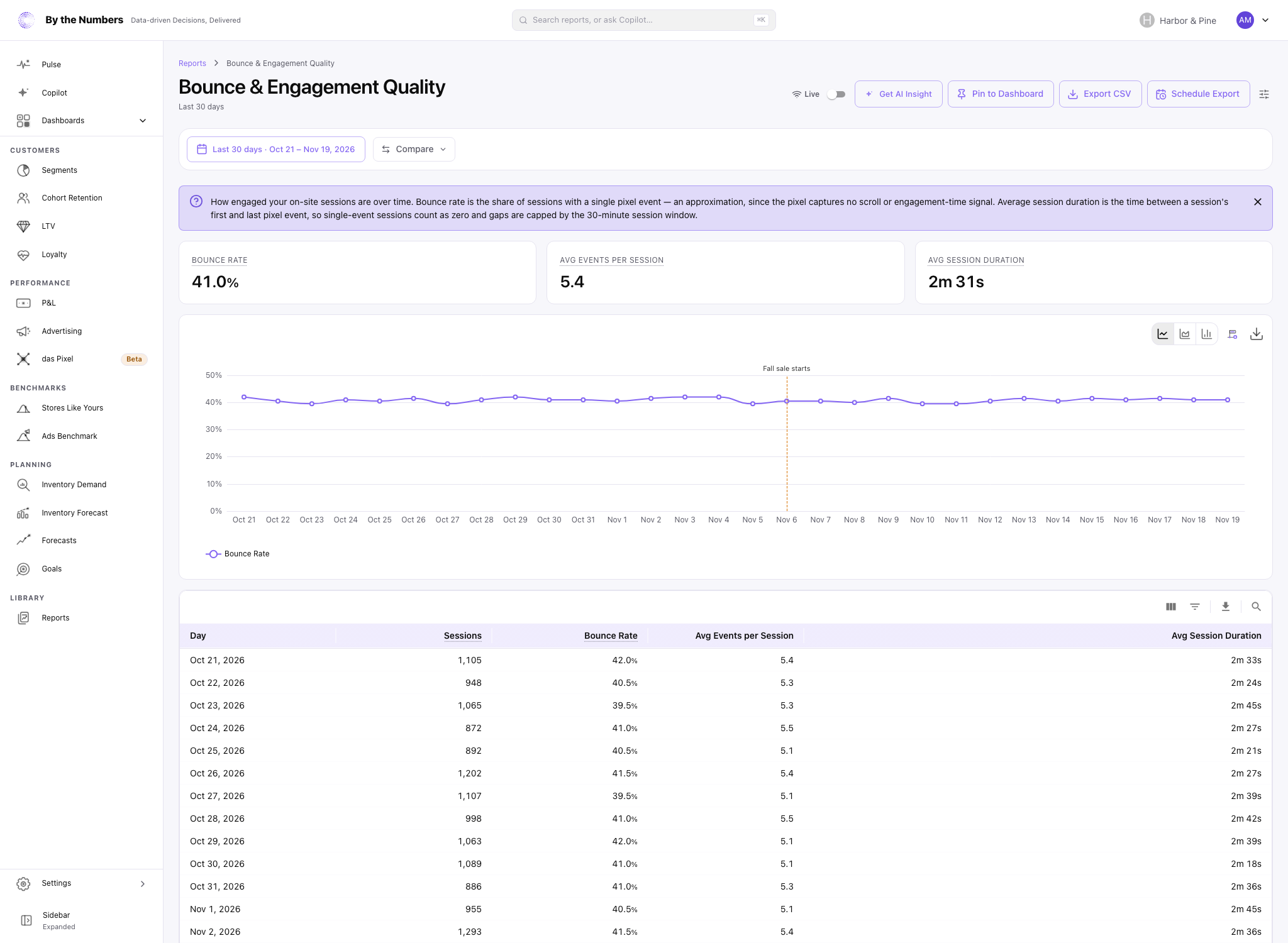1288x943 pixels.
Task: Select the line chart view icon
Action: pyautogui.click(x=1163, y=334)
